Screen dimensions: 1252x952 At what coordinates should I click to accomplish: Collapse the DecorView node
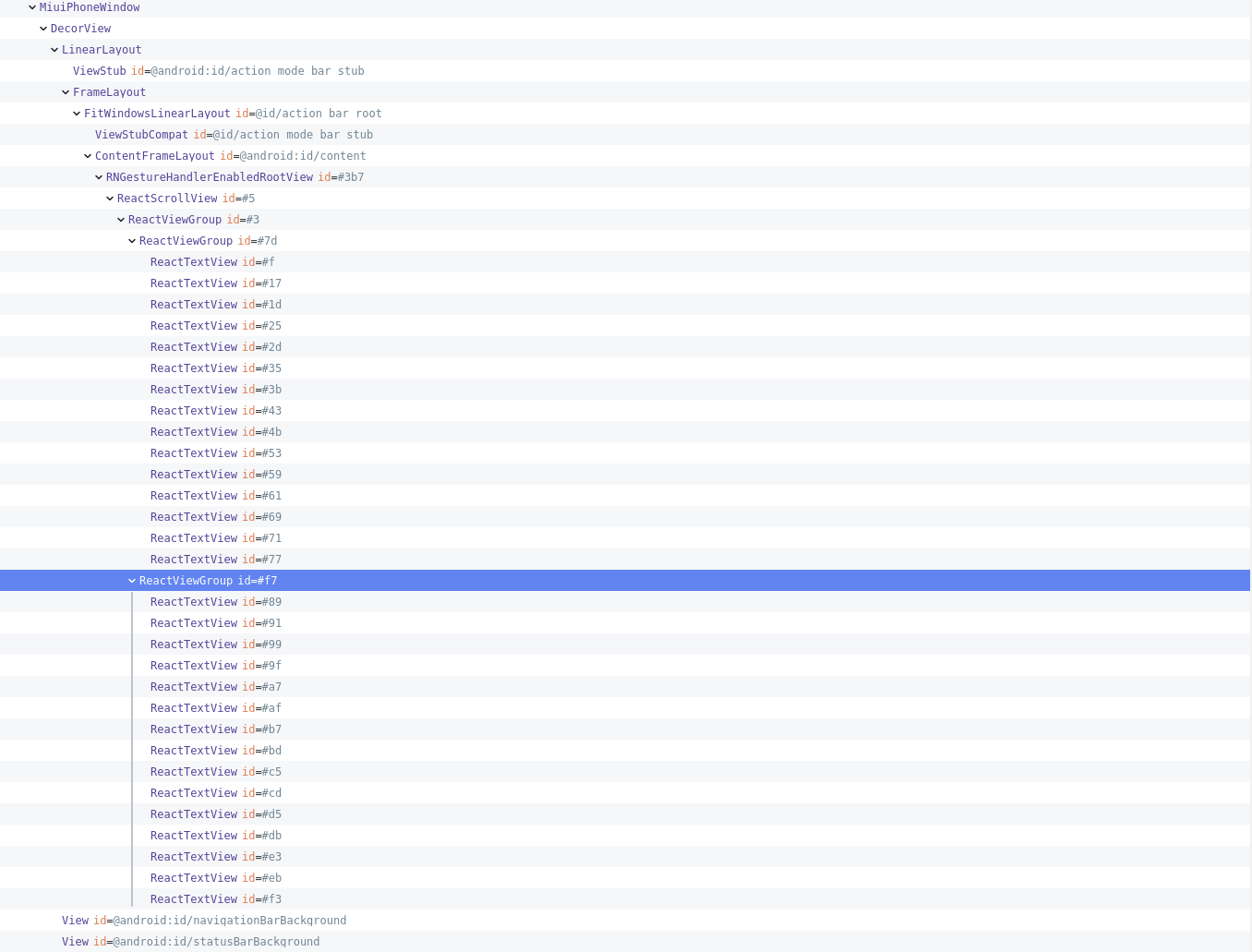click(x=43, y=29)
